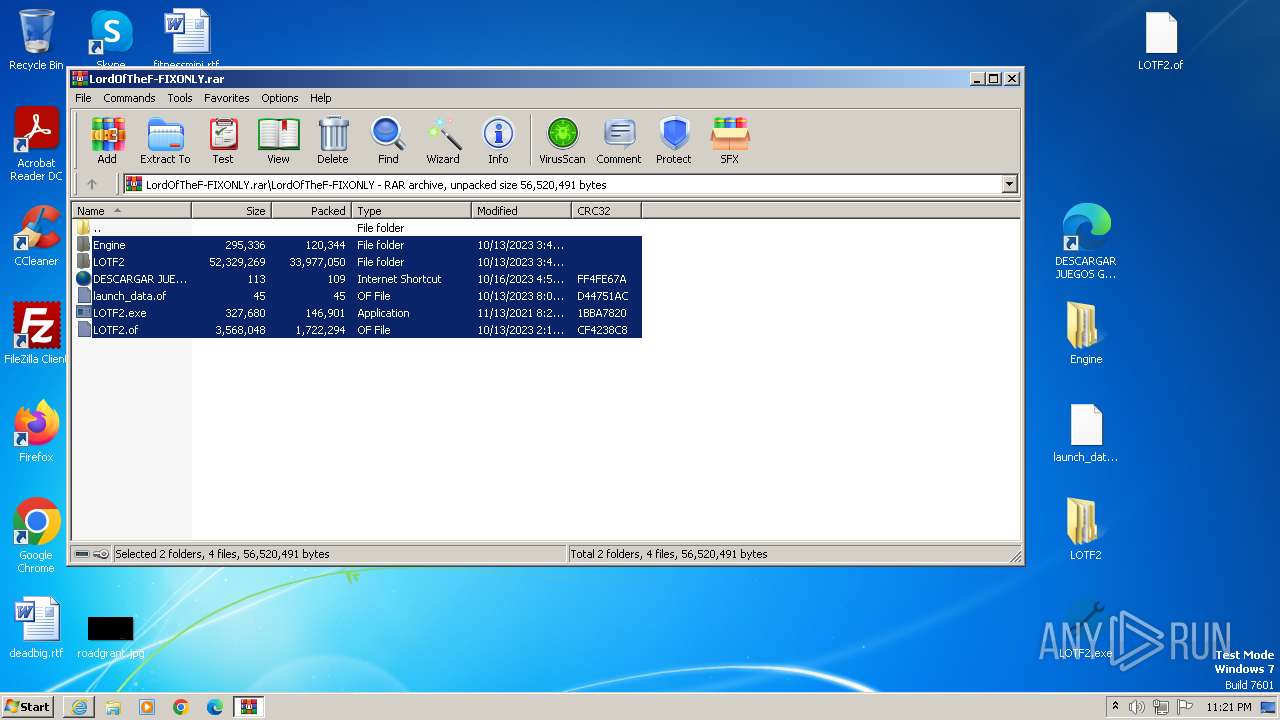Image resolution: width=1280 pixels, height=720 pixels.
Task: Select the DESCARGAR JUEGOS desktop shortcut
Action: point(1086,241)
